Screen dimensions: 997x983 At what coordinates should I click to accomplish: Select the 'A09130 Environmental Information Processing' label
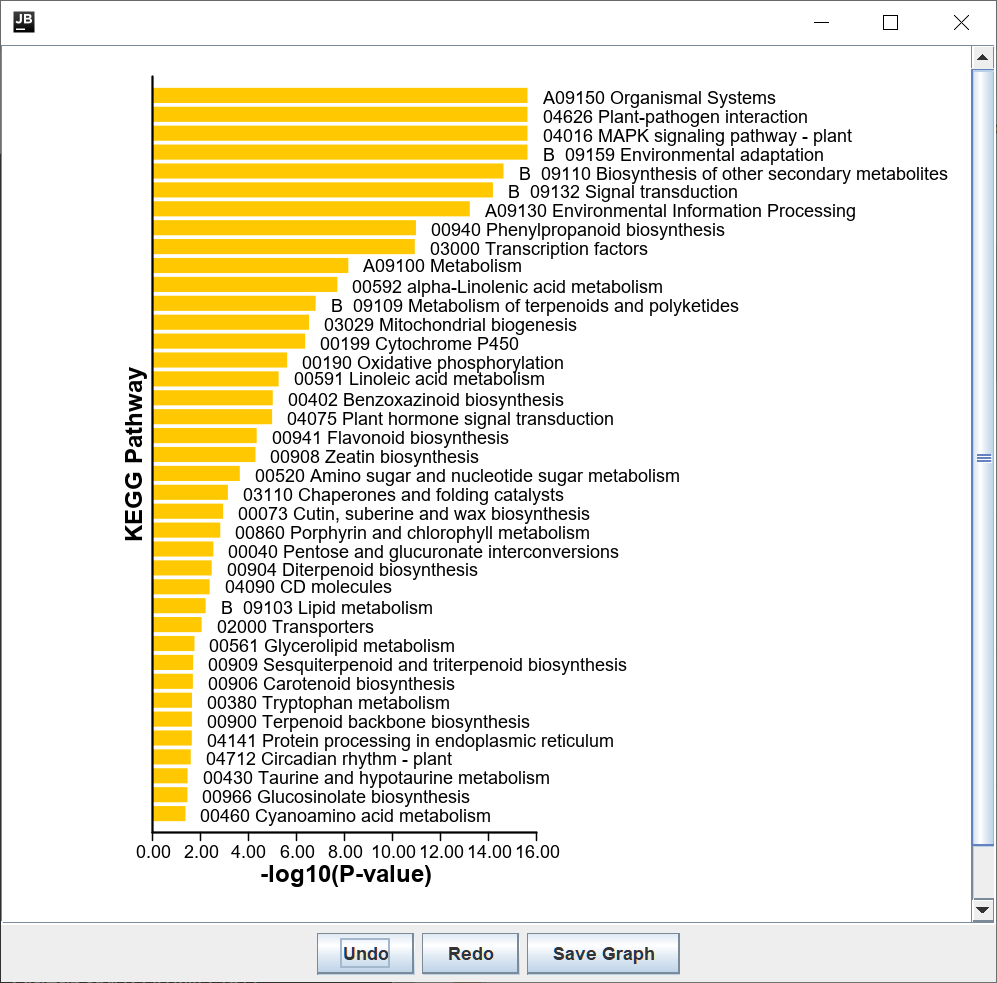[x=670, y=211]
